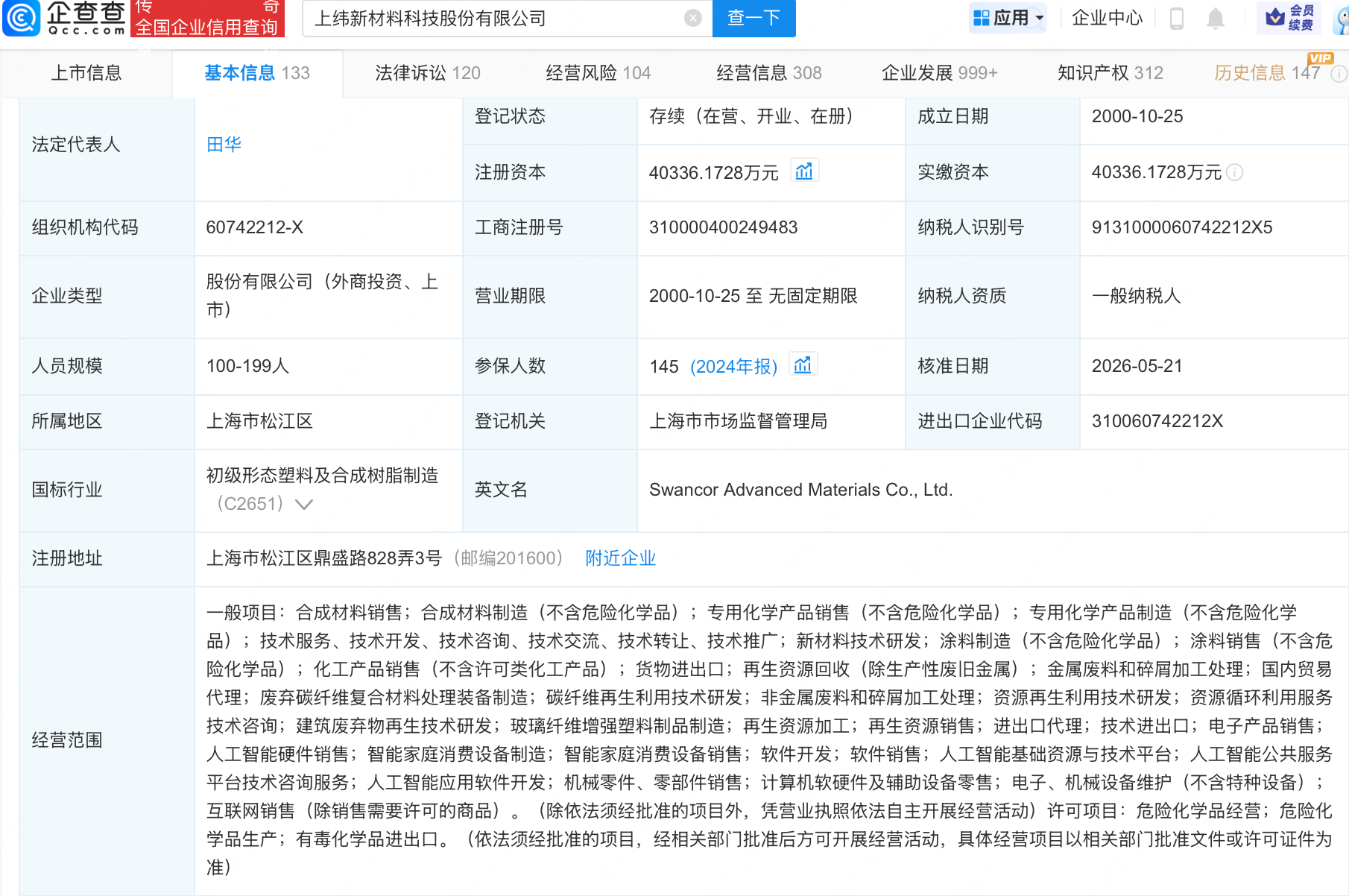Open registered capital chart icon
1349x896 pixels.
pyautogui.click(x=804, y=171)
